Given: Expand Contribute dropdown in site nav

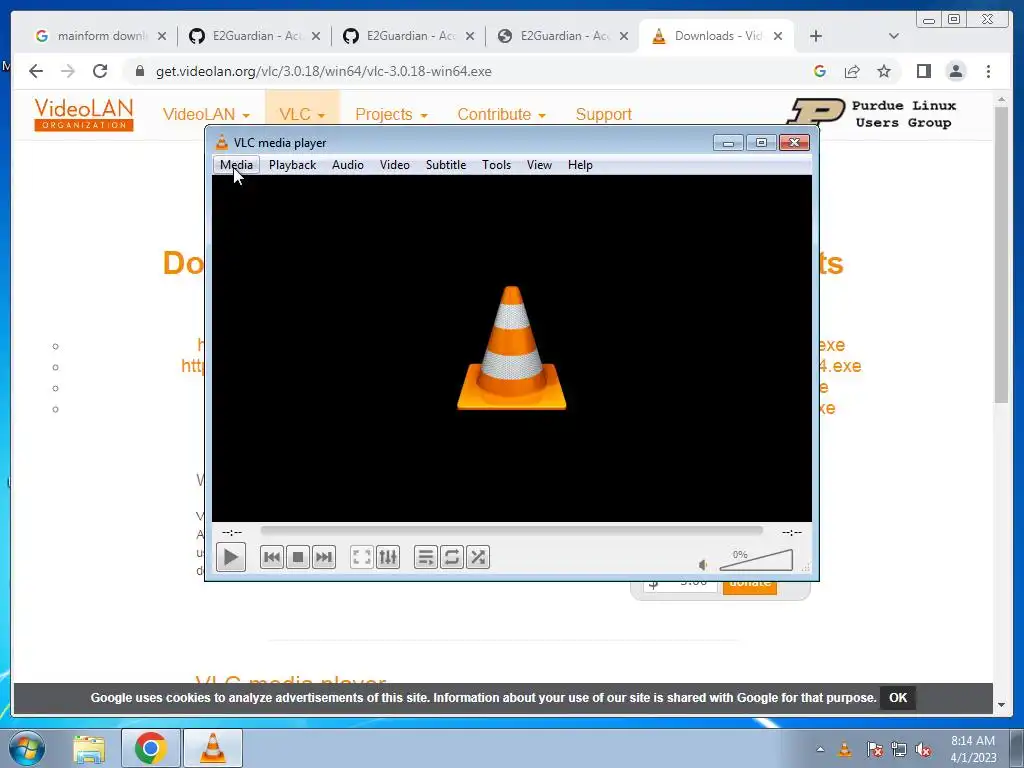Looking at the screenshot, I should click(x=502, y=114).
